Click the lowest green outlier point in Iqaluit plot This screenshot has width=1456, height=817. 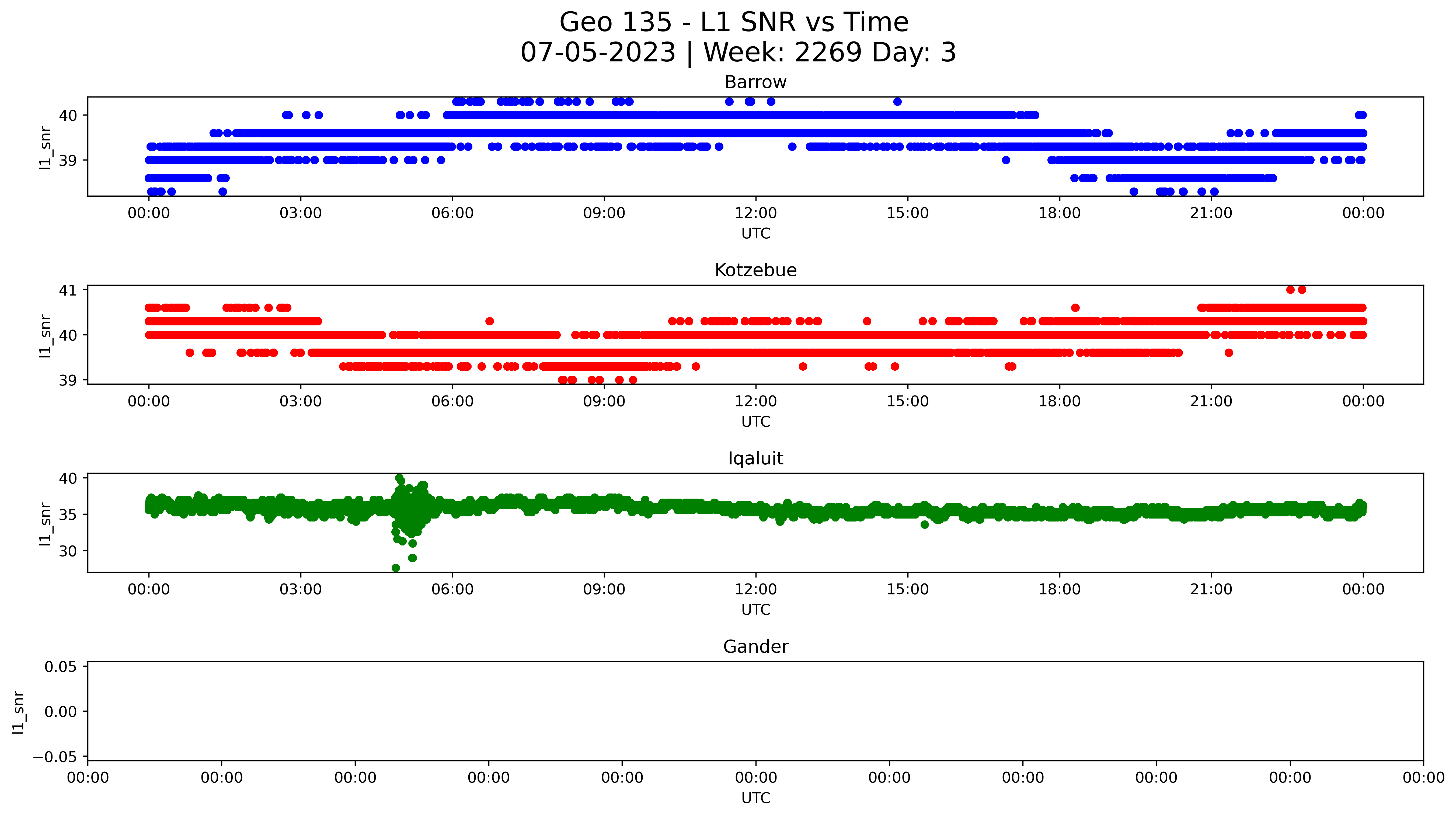point(396,568)
